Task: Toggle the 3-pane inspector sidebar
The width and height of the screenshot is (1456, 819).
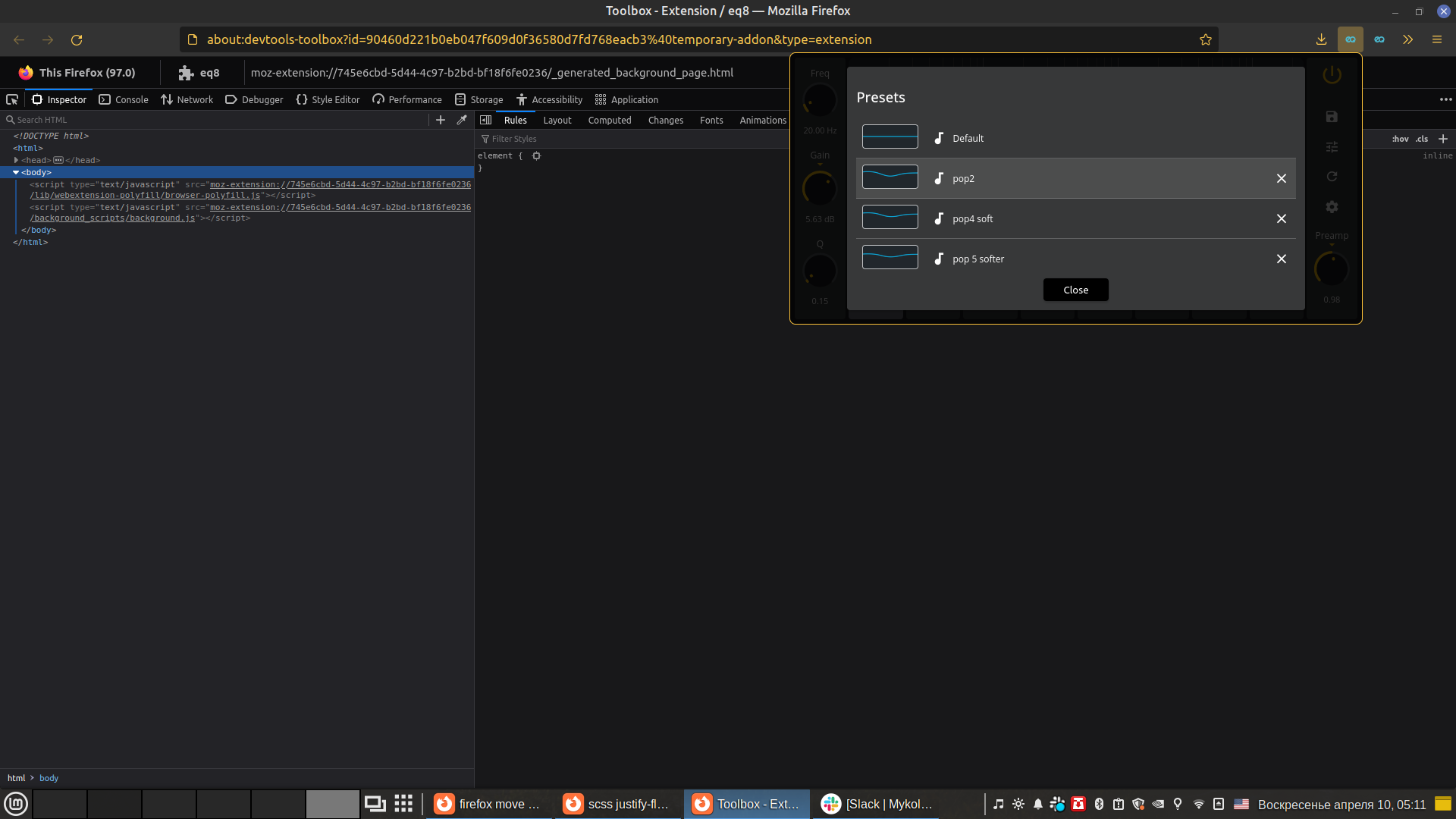Action: 486,120
